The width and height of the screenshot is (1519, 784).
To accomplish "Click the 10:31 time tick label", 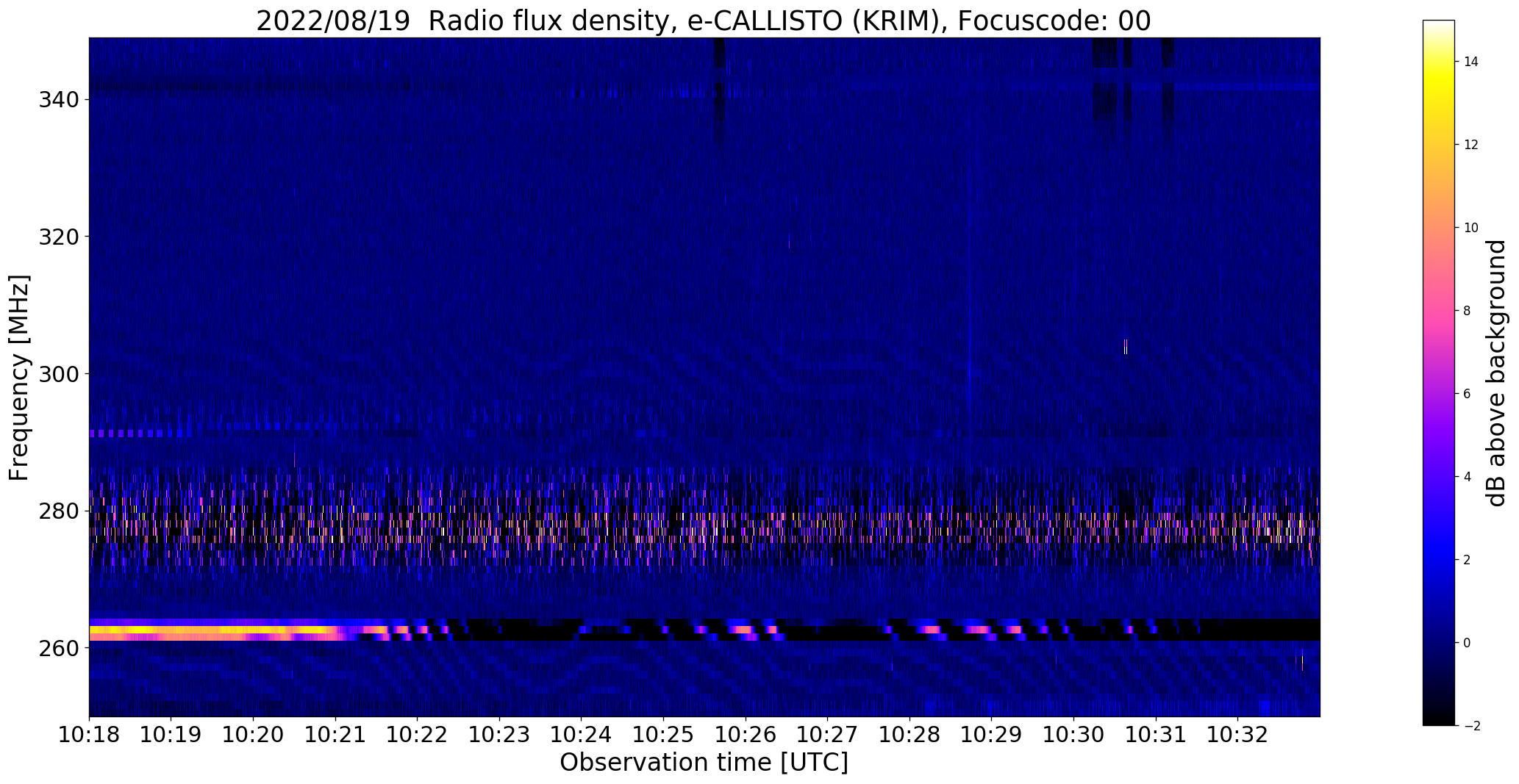I will point(1157,736).
